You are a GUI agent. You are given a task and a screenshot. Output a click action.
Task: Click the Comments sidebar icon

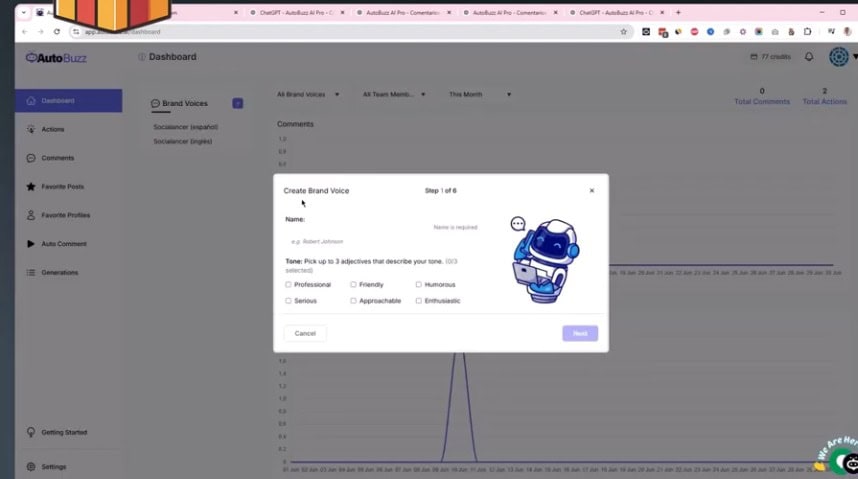(31, 158)
